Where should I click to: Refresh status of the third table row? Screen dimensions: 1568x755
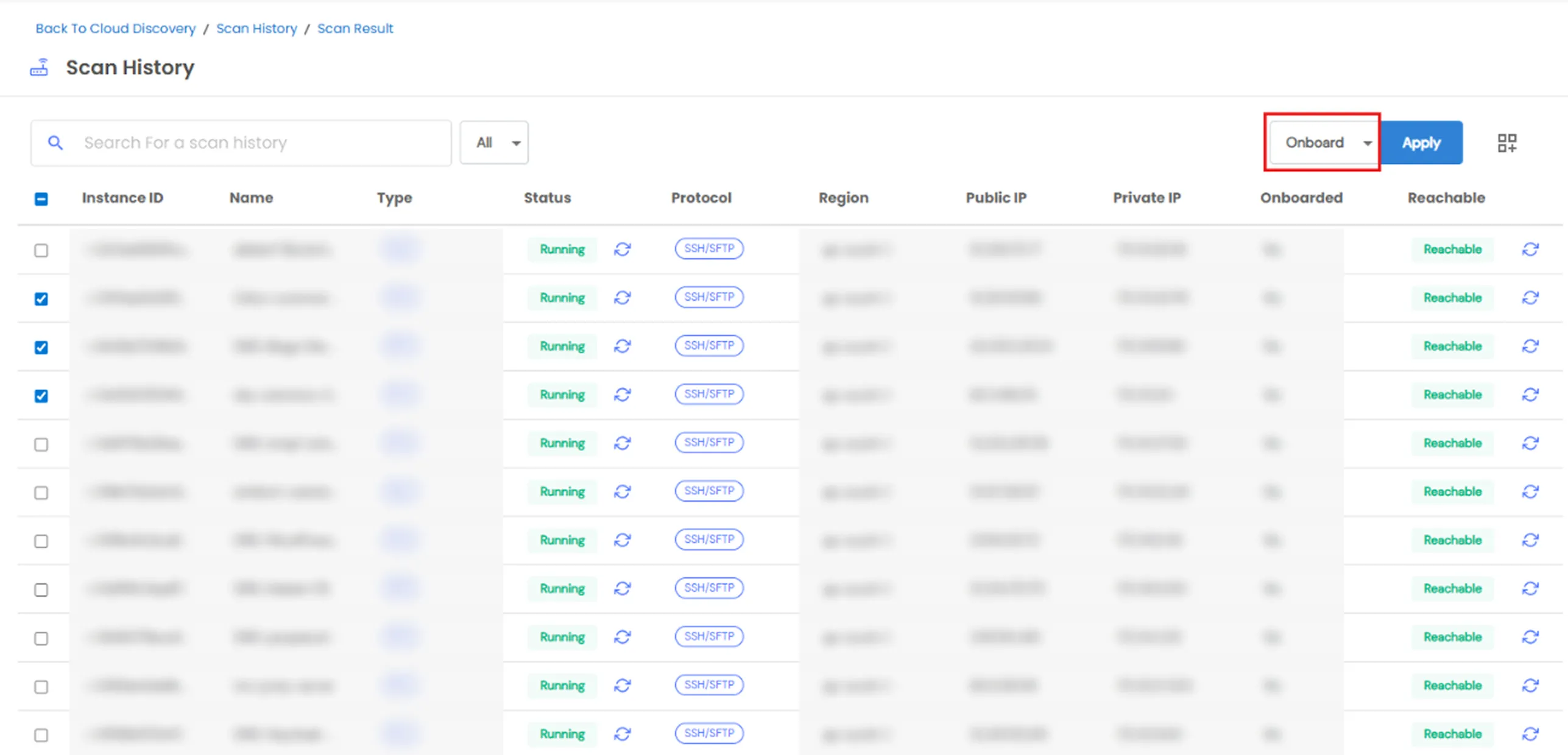click(622, 346)
